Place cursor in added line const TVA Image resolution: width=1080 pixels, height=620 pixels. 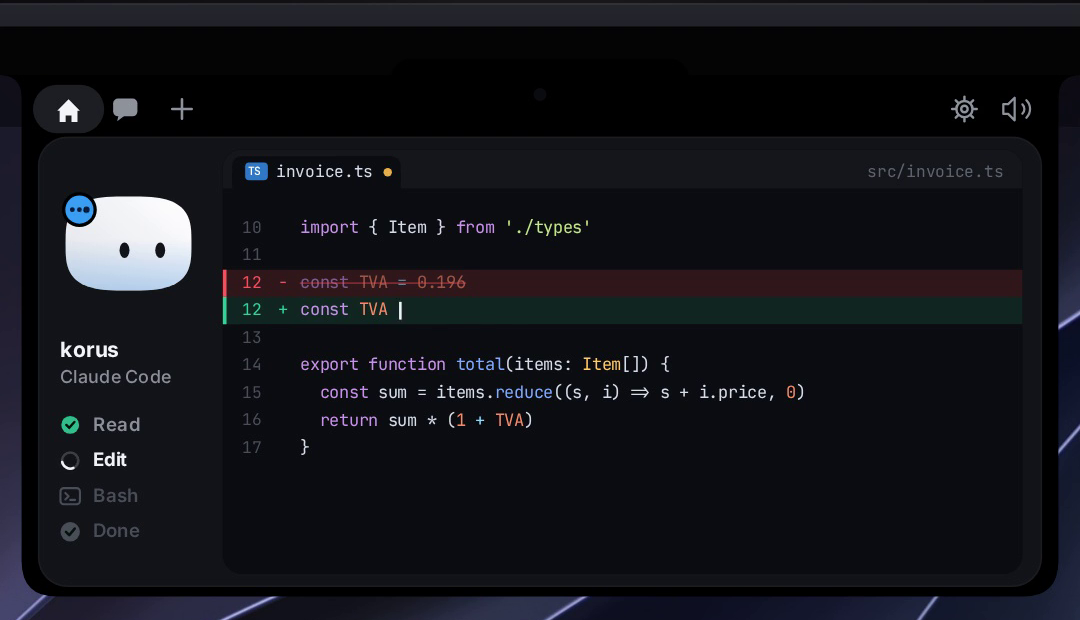pyautogui.click(x=623, y=310)
